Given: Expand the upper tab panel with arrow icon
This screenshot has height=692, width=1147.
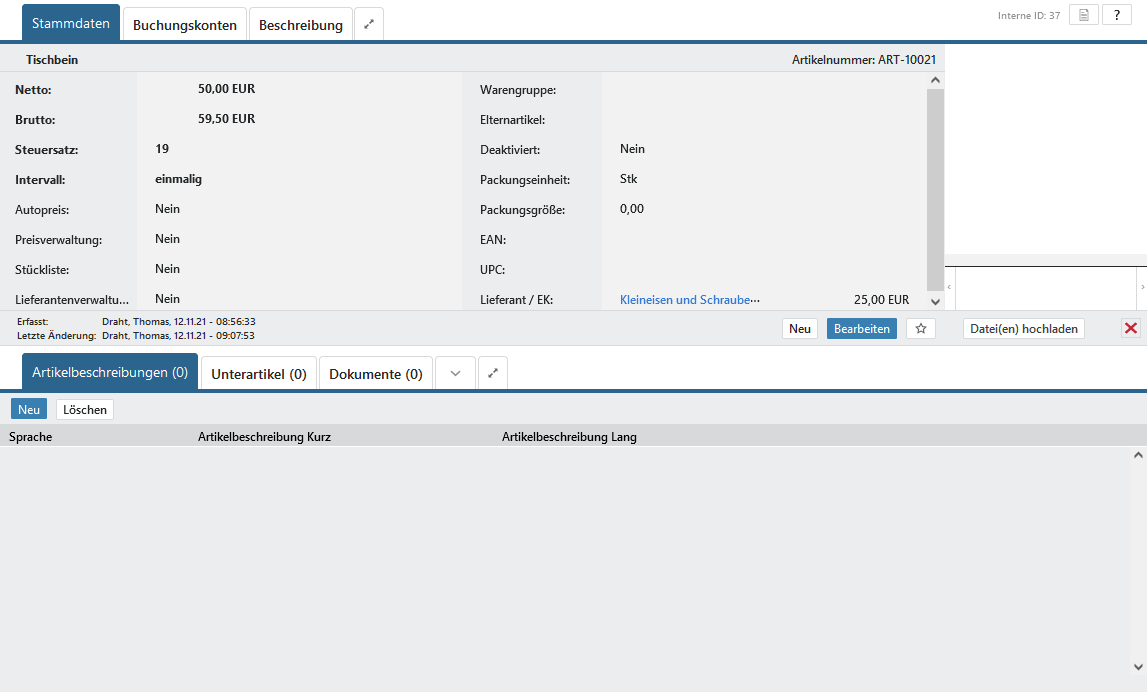Looking at the screenshot, I should (368, 24).
